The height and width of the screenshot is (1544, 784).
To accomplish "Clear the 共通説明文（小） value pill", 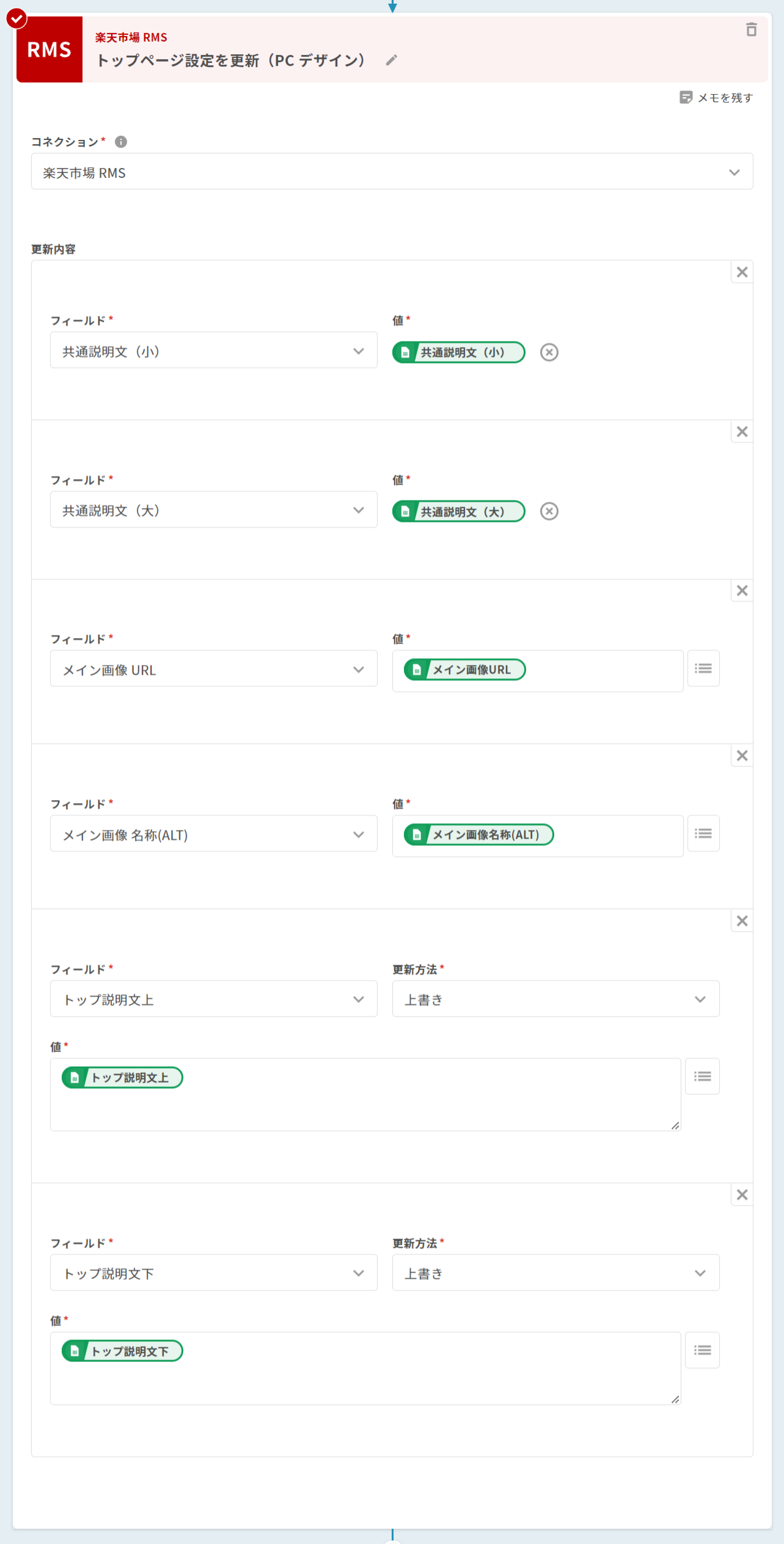I will (548, 352).
